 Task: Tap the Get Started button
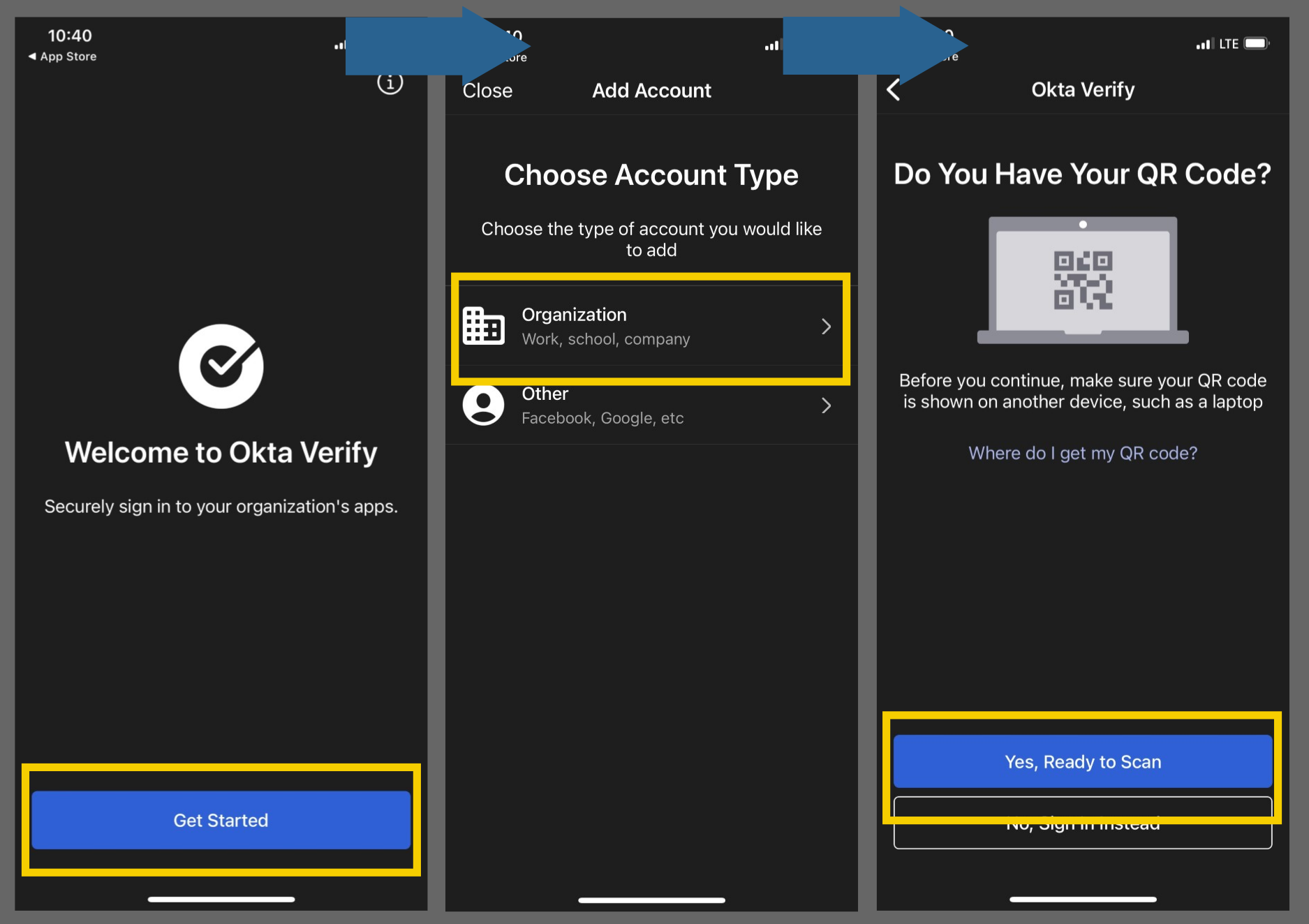(x=221, y=820)
